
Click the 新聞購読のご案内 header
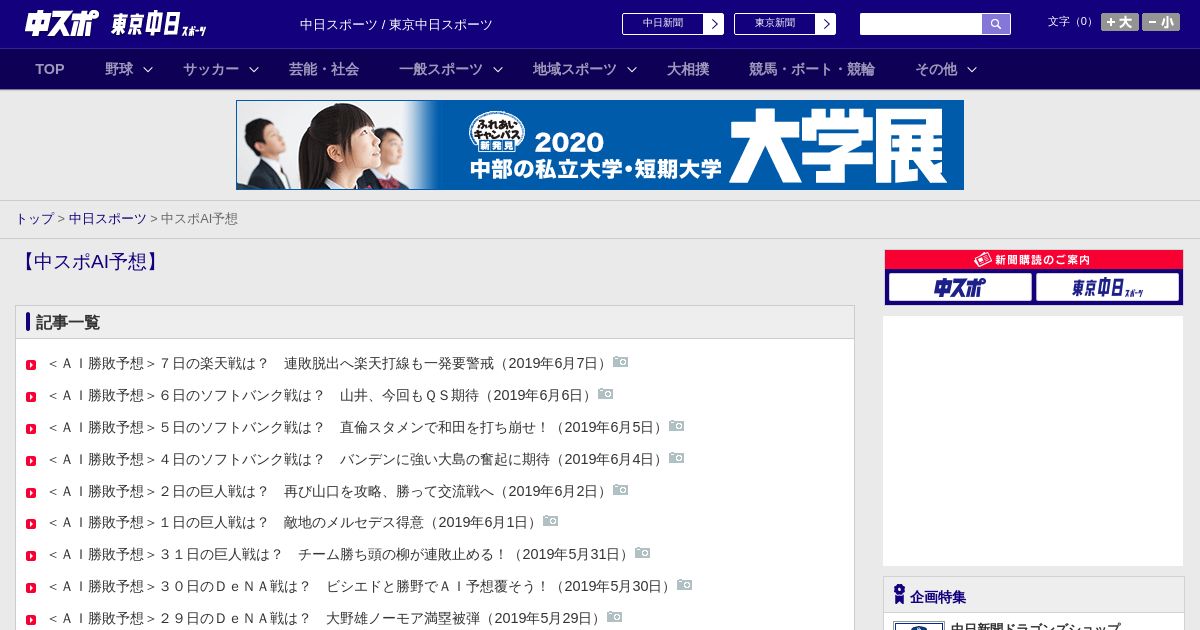pyautogui.click(x=1034, y=260)
